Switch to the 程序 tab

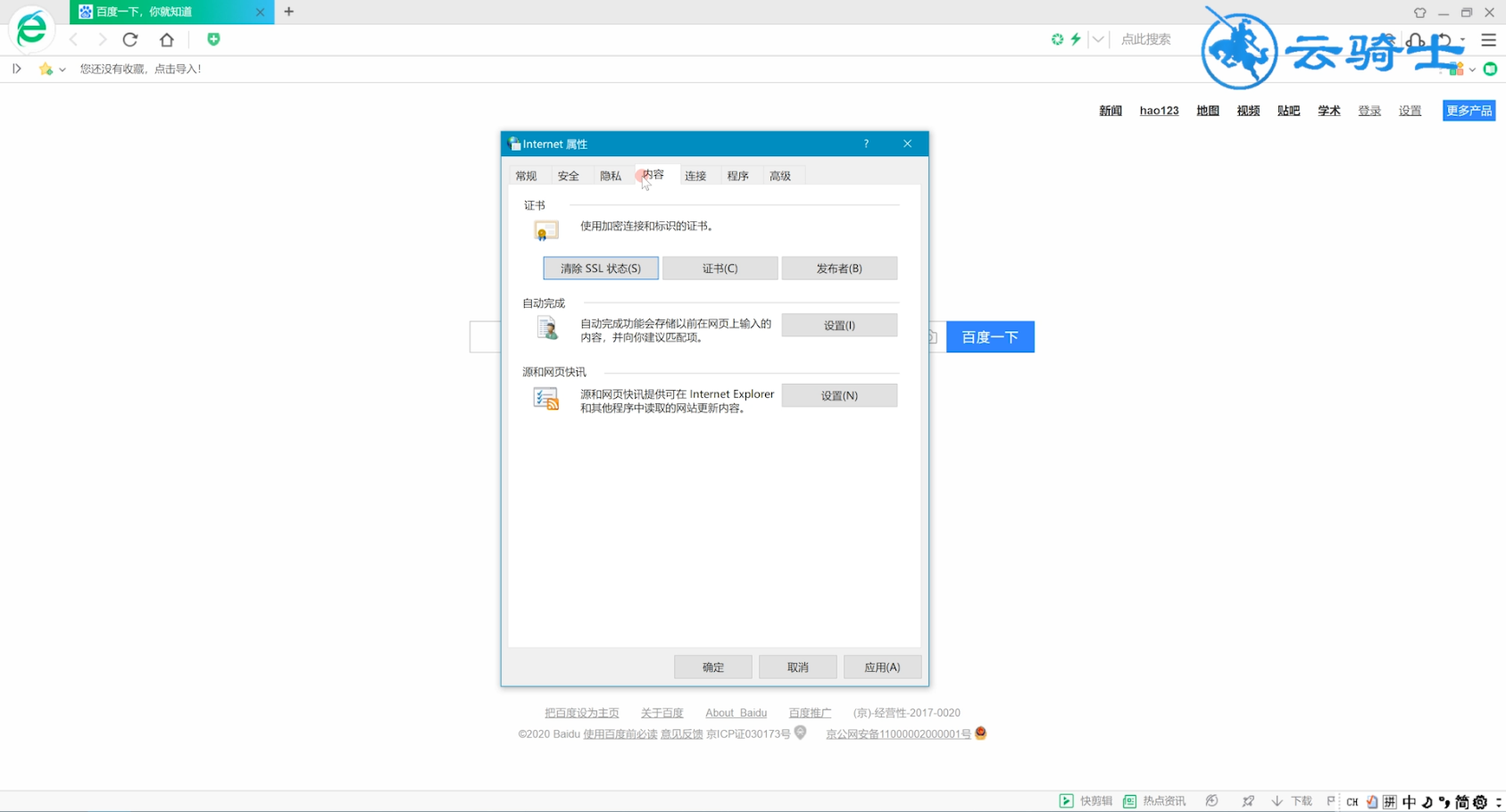[x=737, y=176]
